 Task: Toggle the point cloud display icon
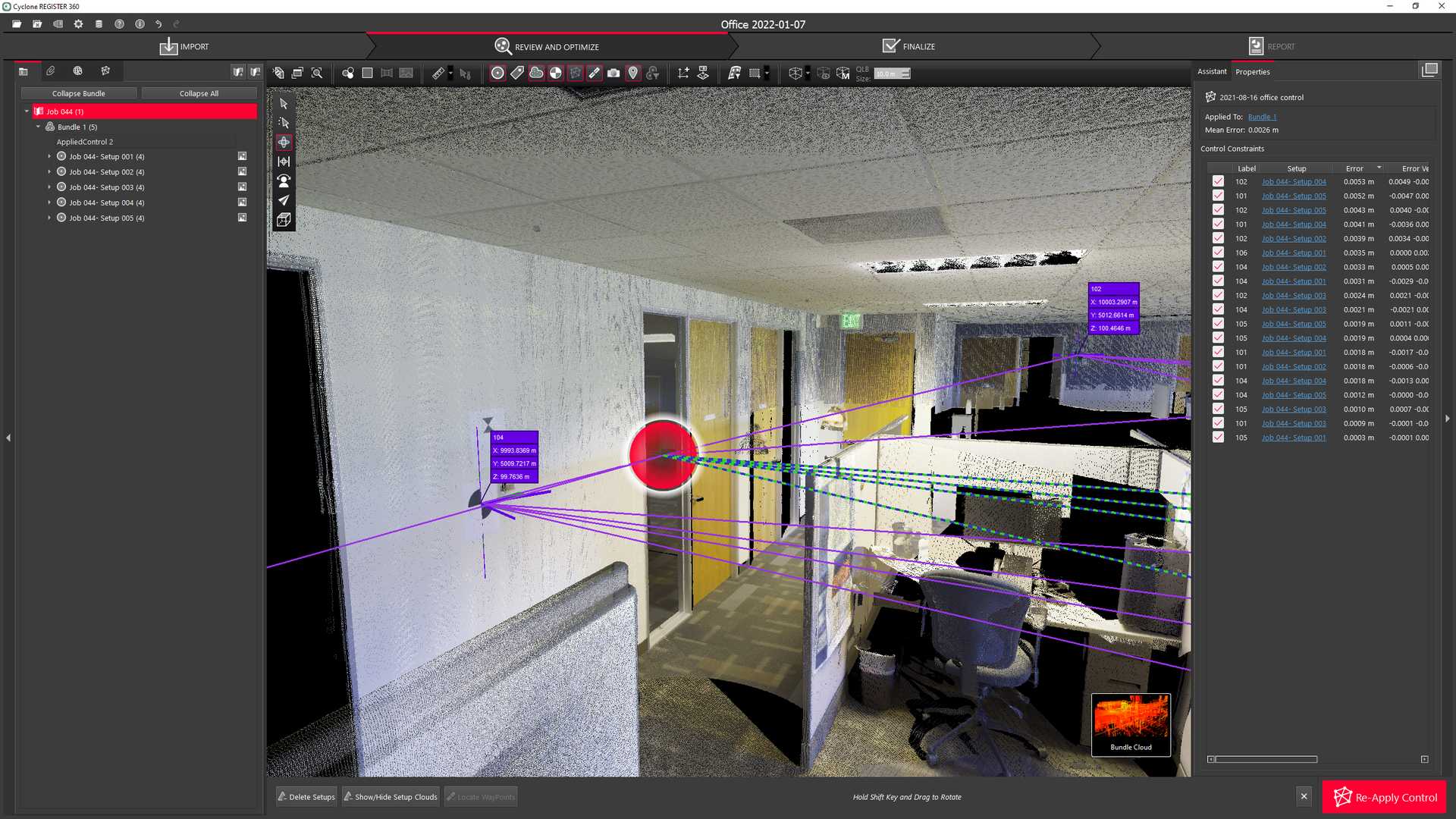click(x=536, y=73)
